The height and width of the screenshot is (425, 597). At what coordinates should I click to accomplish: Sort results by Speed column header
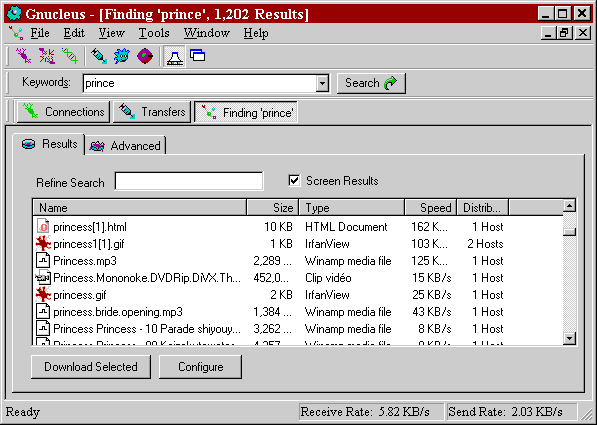pos(431,208)
